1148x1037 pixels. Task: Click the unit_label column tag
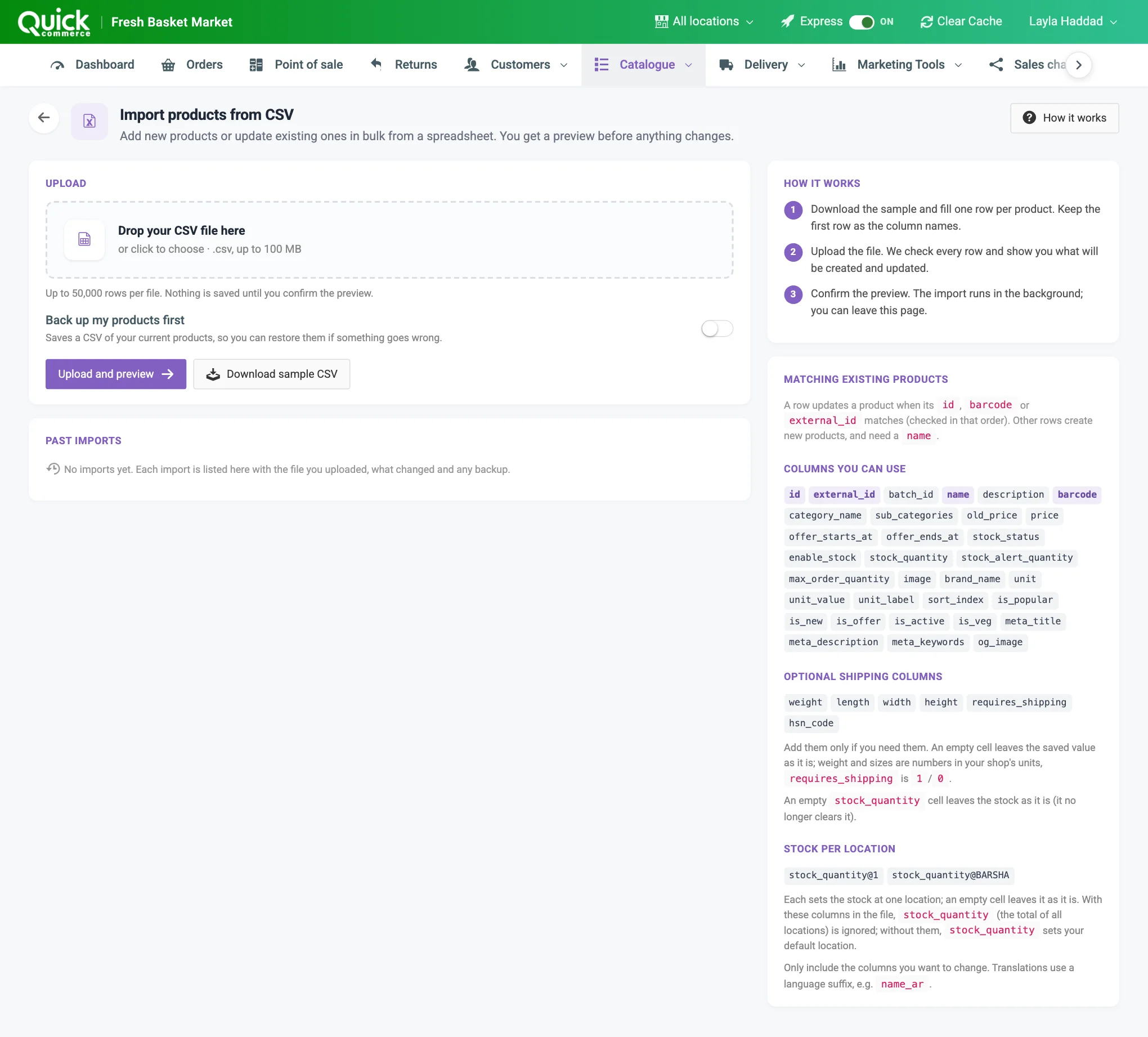tap(886, 600)
